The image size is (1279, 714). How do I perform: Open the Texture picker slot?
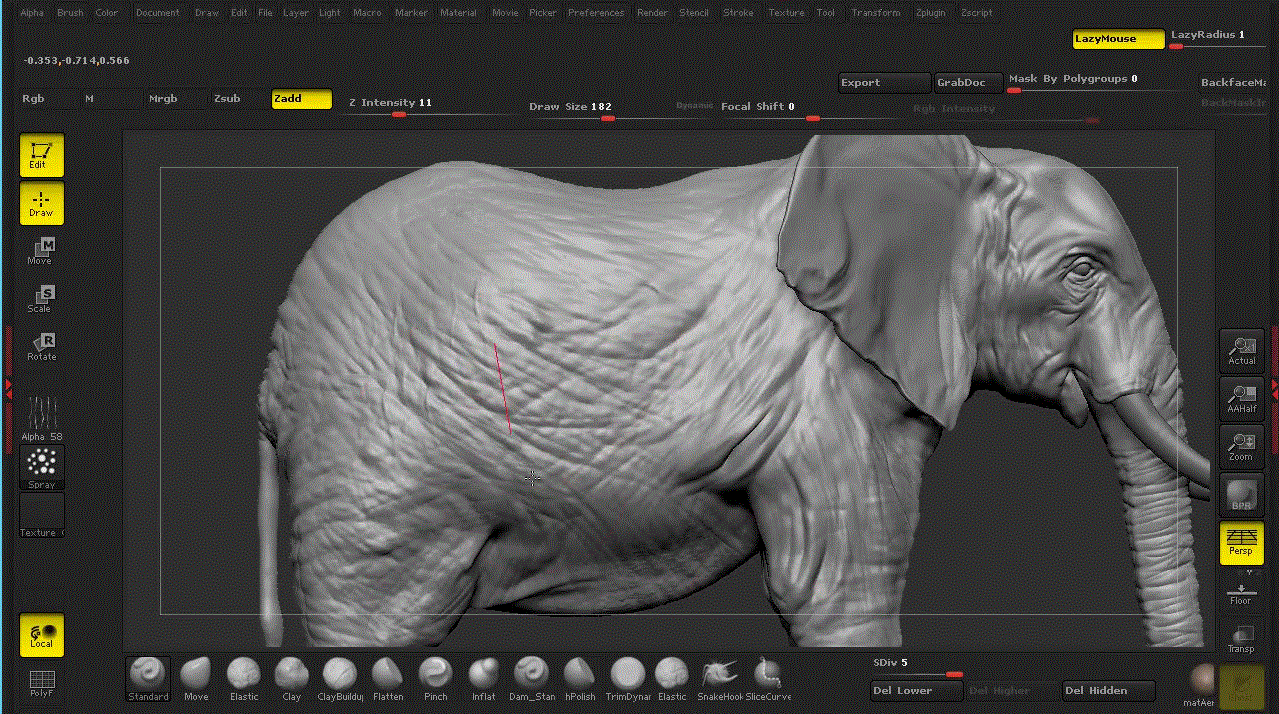[42, 515]
